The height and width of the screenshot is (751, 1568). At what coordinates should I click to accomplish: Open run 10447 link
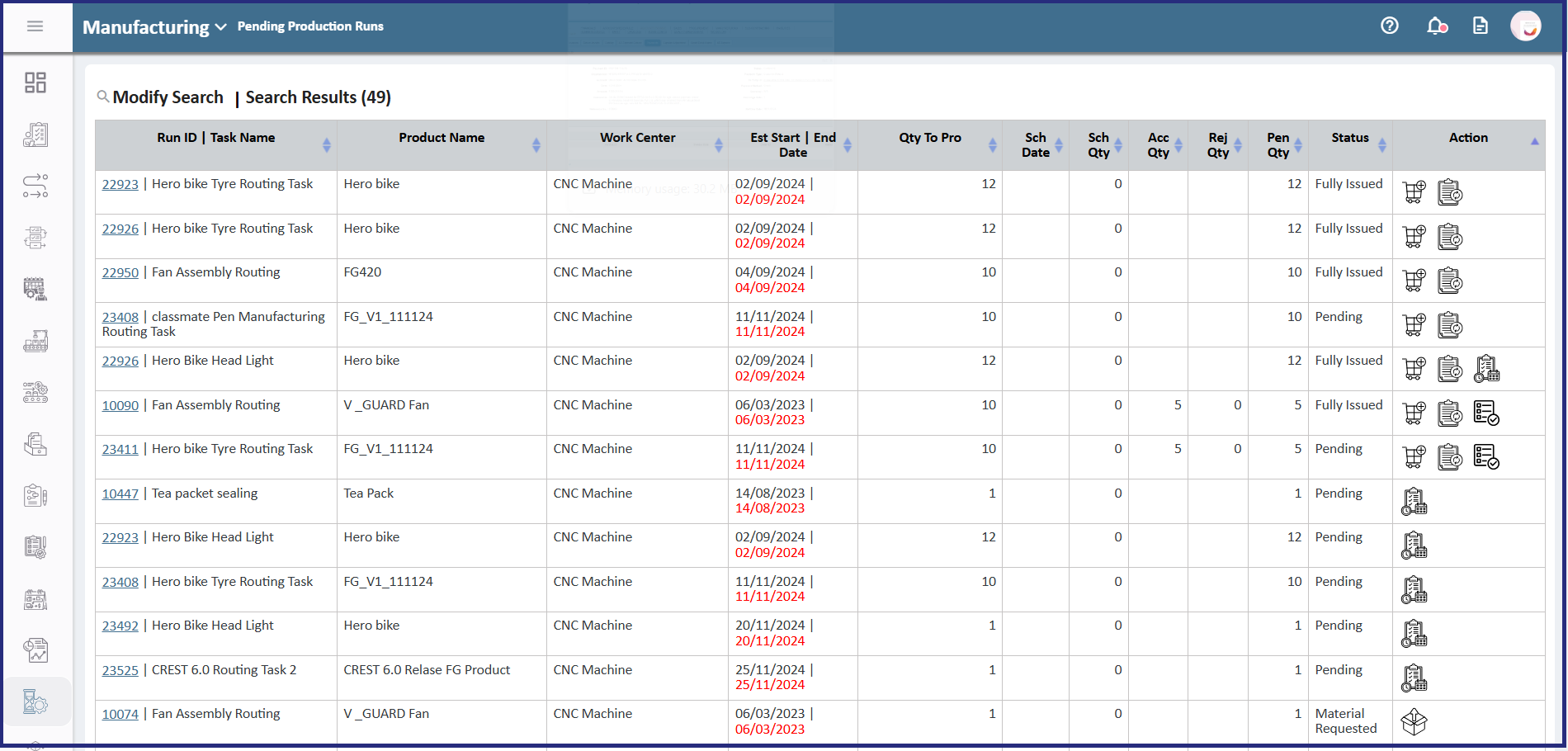tap(120, 494)
